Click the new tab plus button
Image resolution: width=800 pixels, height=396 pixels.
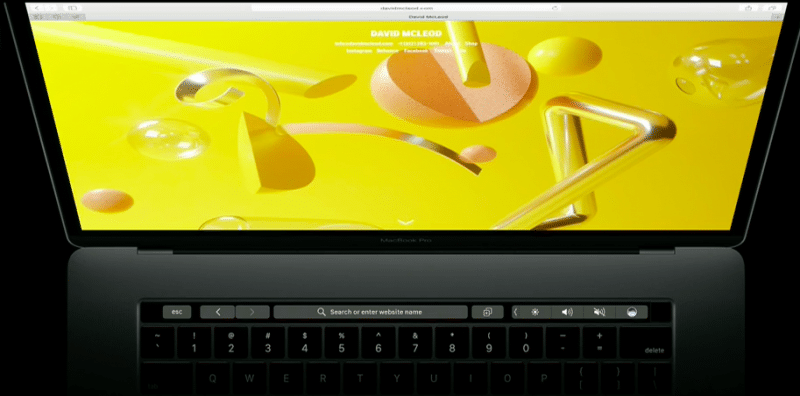[777, 17]
